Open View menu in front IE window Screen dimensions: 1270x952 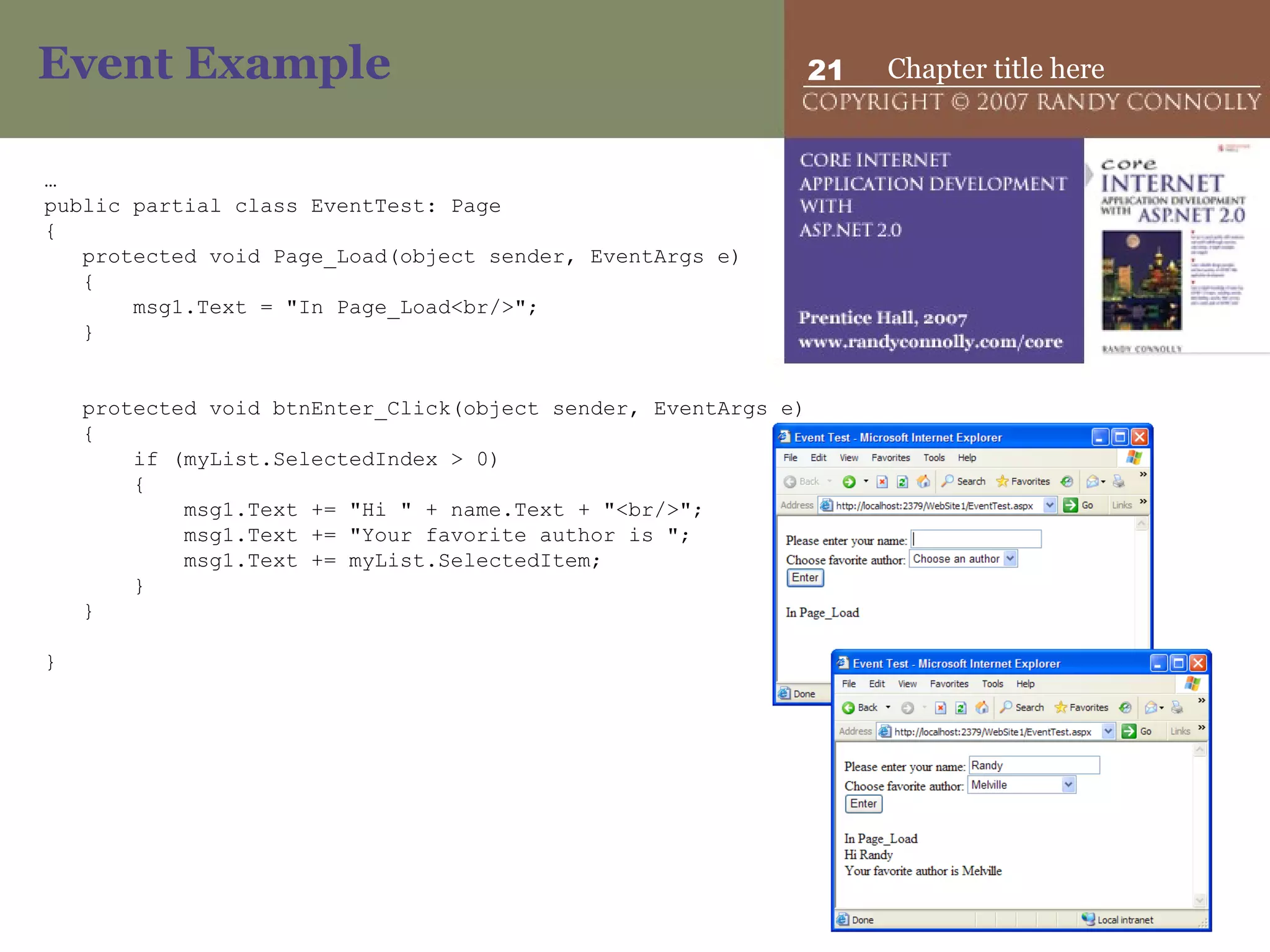pos(907,684)
